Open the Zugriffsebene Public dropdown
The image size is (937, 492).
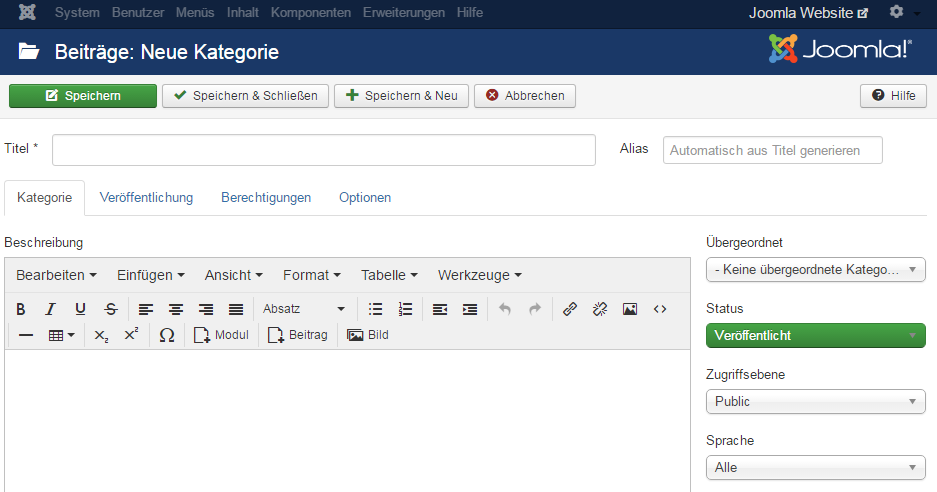(816, 401)
